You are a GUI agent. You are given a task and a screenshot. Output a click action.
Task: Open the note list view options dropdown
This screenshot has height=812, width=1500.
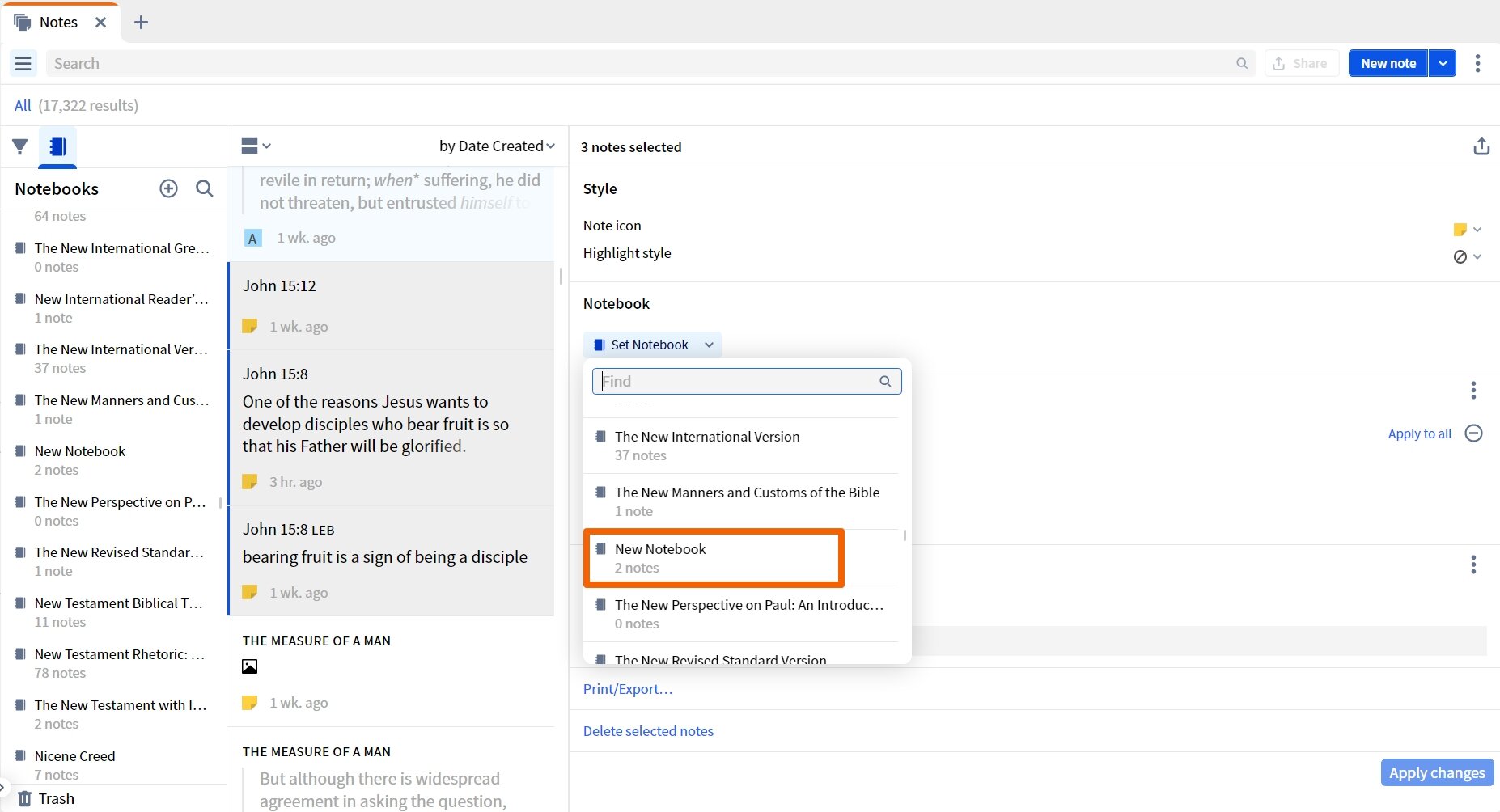[x=256, y=146]
